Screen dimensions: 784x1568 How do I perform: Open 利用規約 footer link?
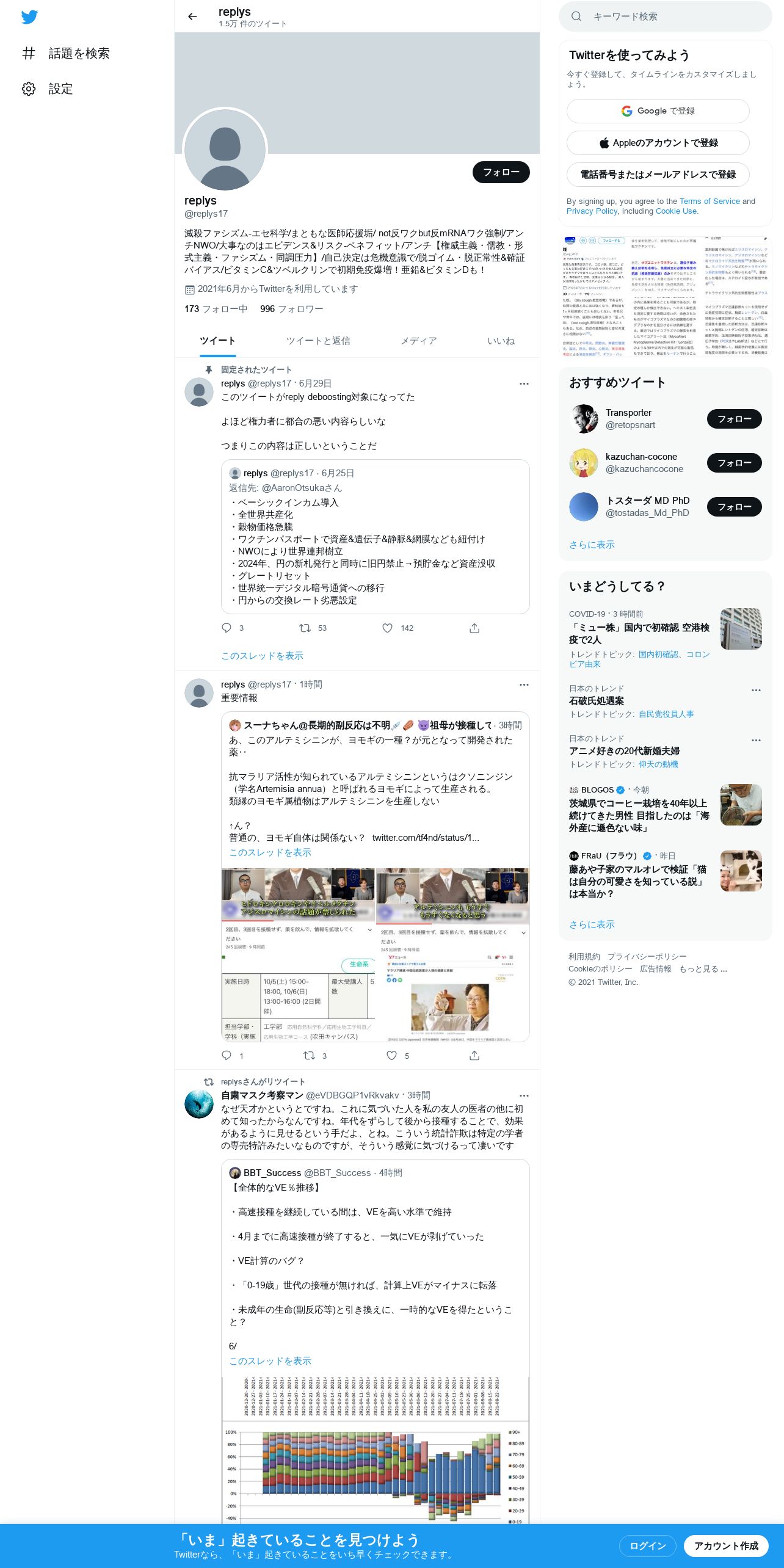(584, 956)
